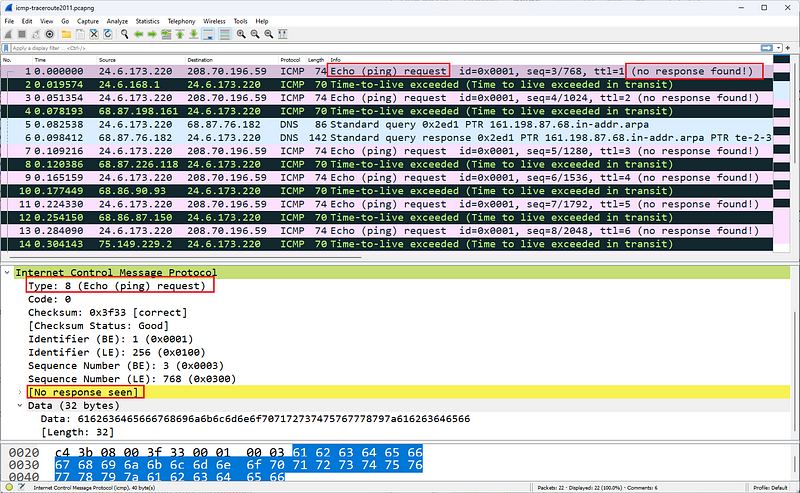Jump to the last packet icon

[x=193, y=34]
